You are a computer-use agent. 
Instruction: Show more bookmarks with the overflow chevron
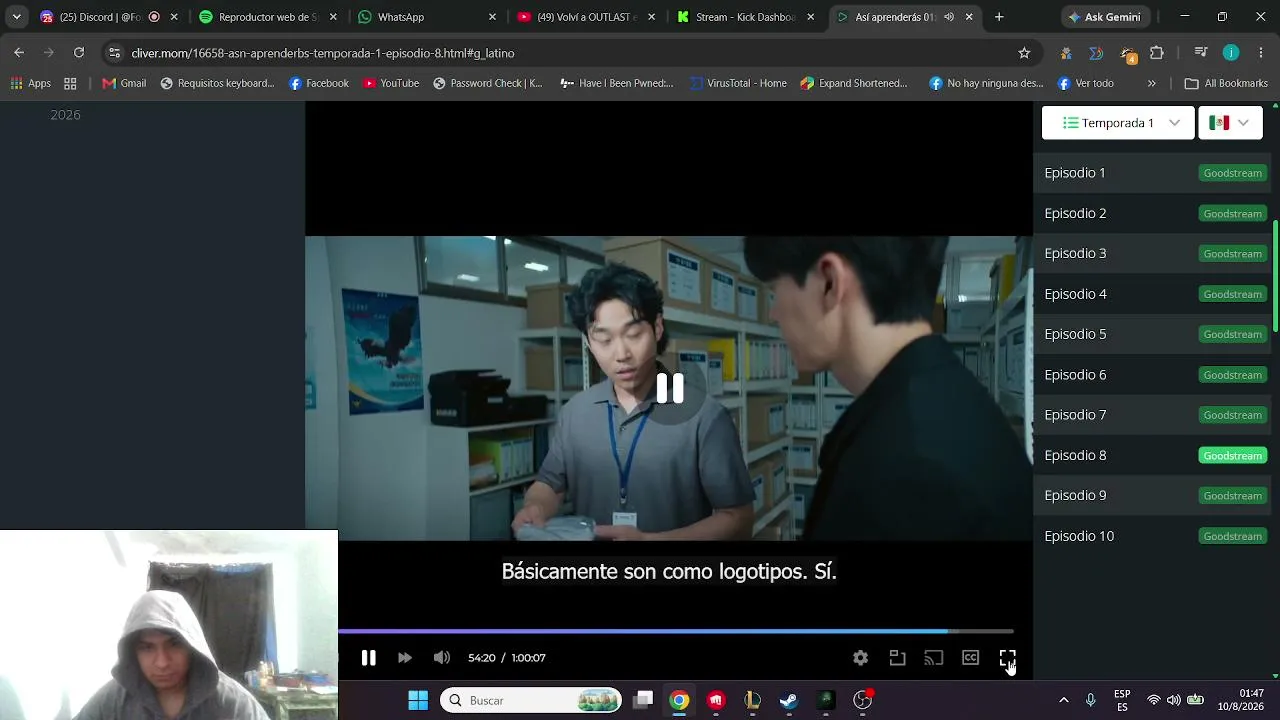tap(1152, 83)
